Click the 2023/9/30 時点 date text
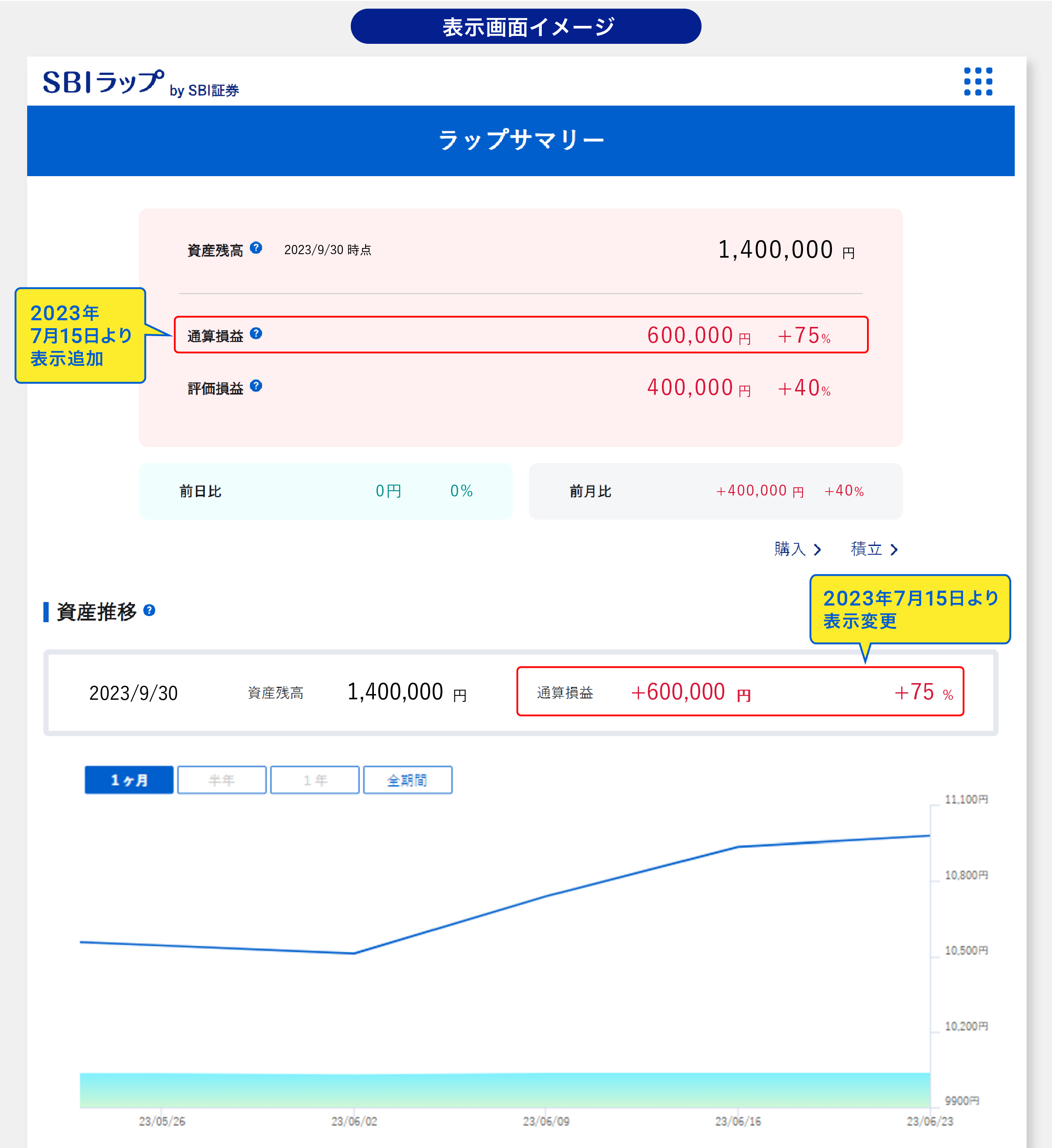The width and height of the screenshot is (1052, 1148). [327, 250]
